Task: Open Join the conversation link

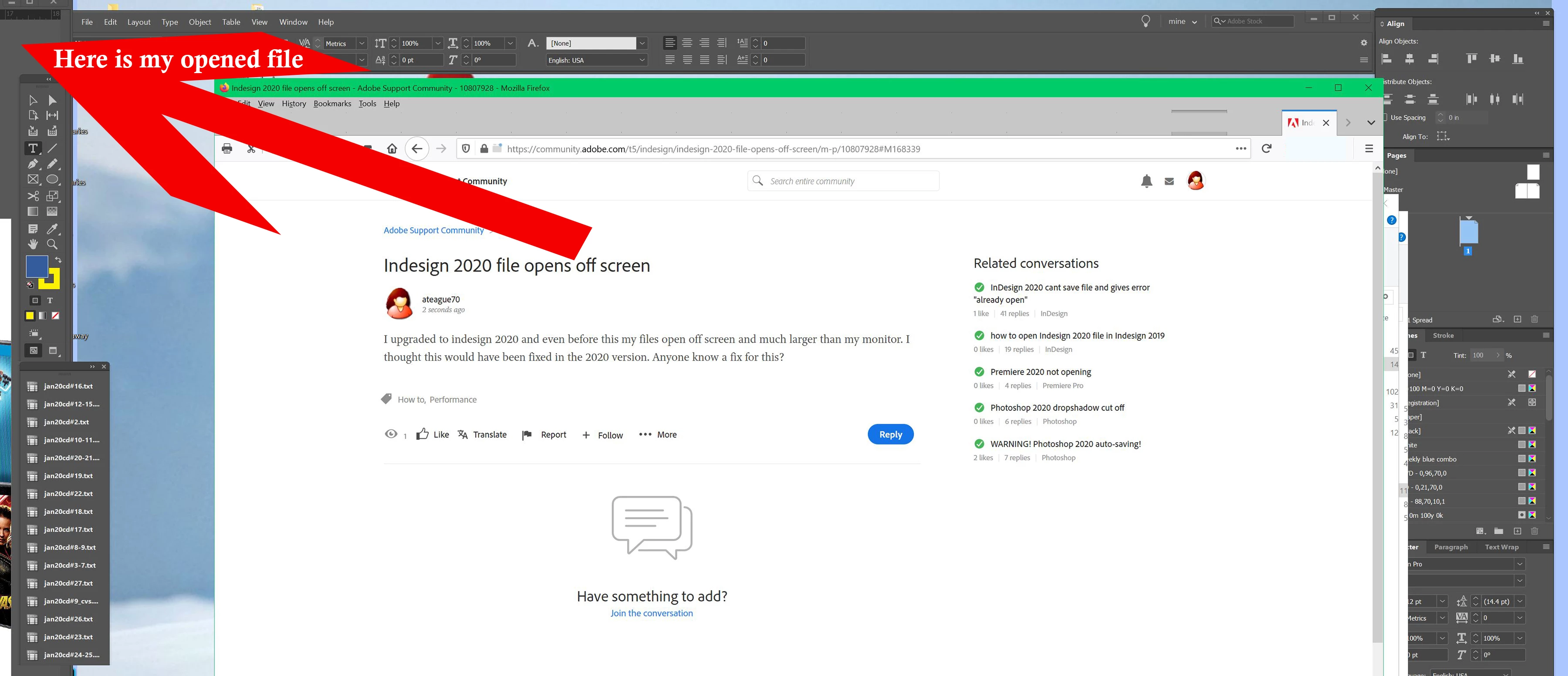Action: tap(652, 613)
